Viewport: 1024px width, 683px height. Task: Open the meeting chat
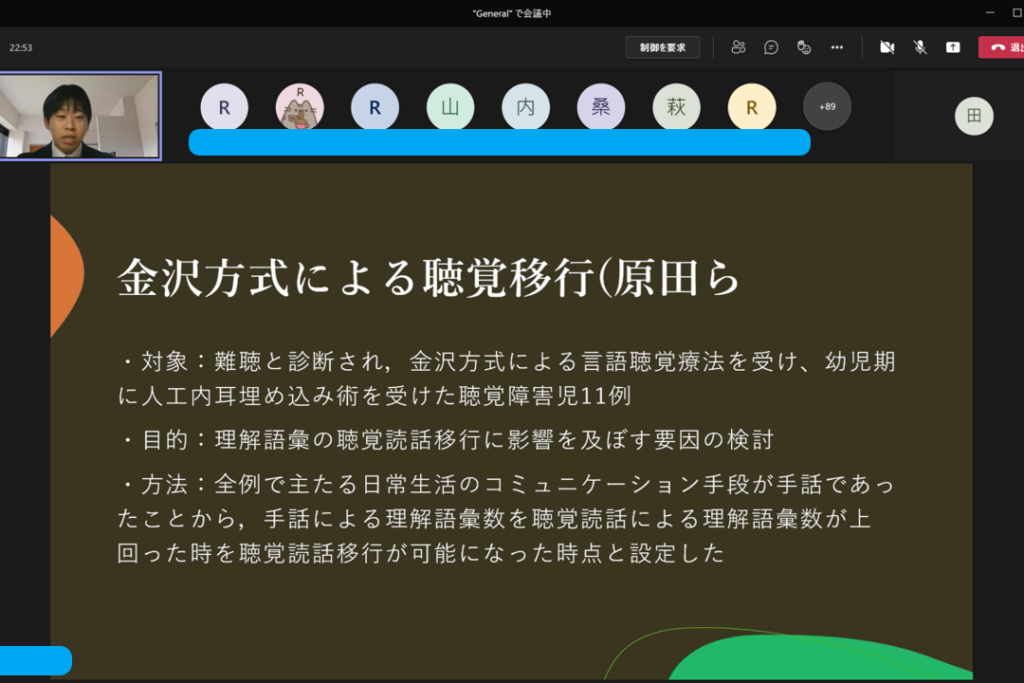(771, 47)
